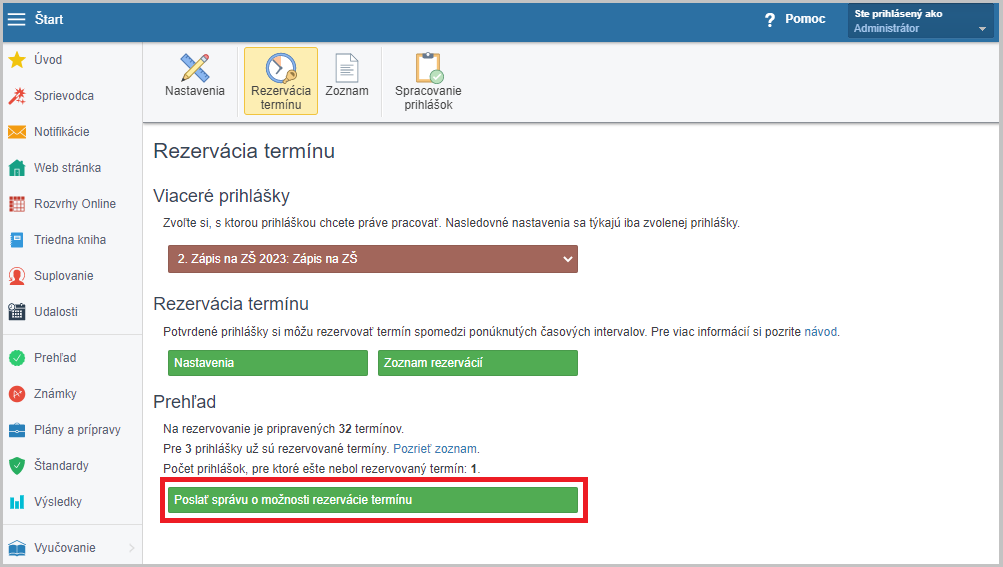Image resolution: width=1003 pixels, height=567 pixels.
Task: Click the Úvod star icon
Action: 17,60
